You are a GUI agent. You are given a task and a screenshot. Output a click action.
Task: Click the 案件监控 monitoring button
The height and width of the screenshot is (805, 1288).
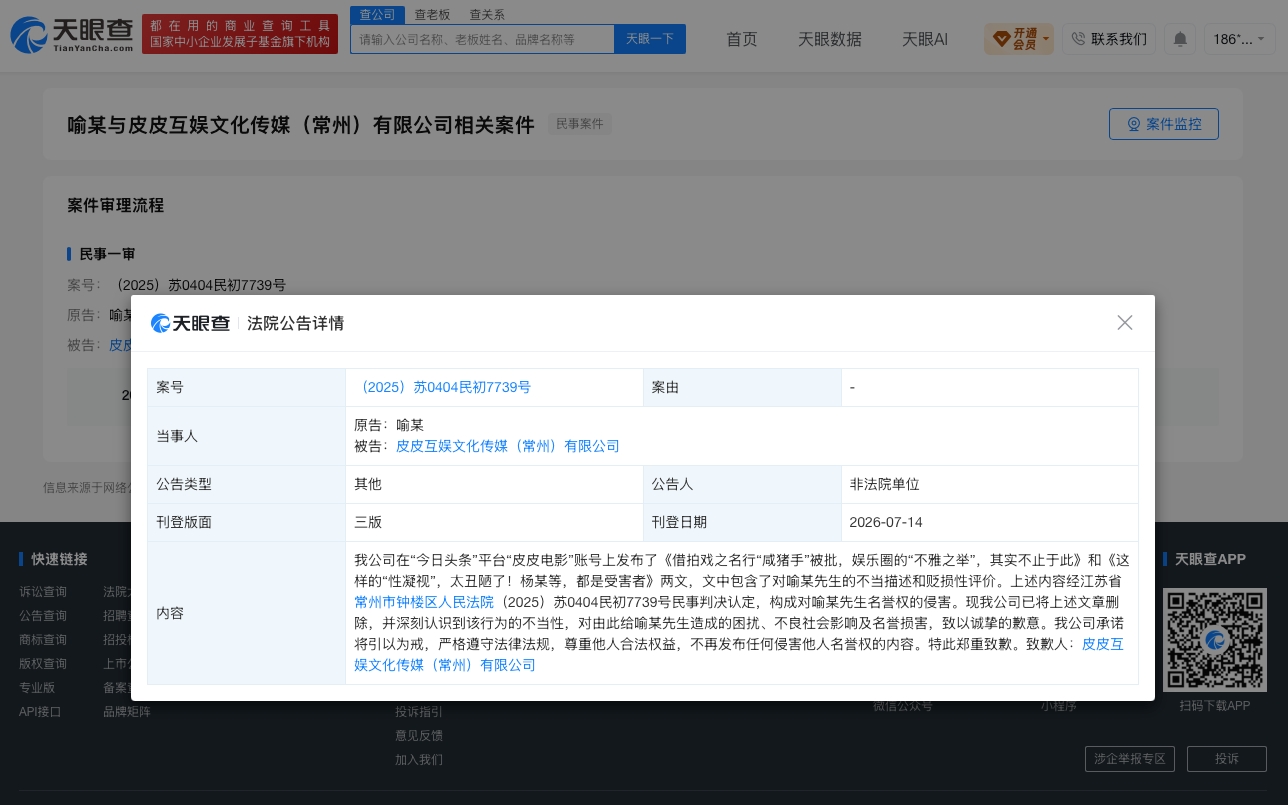1164,124
